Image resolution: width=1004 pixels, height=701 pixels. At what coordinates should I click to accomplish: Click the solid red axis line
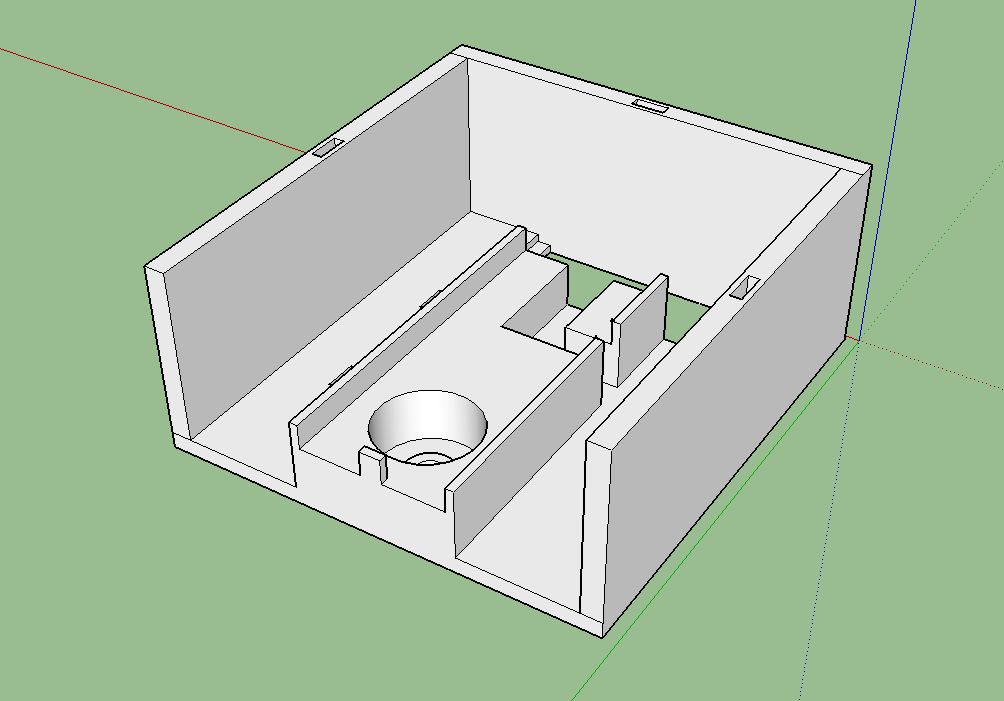coord(150,98)
